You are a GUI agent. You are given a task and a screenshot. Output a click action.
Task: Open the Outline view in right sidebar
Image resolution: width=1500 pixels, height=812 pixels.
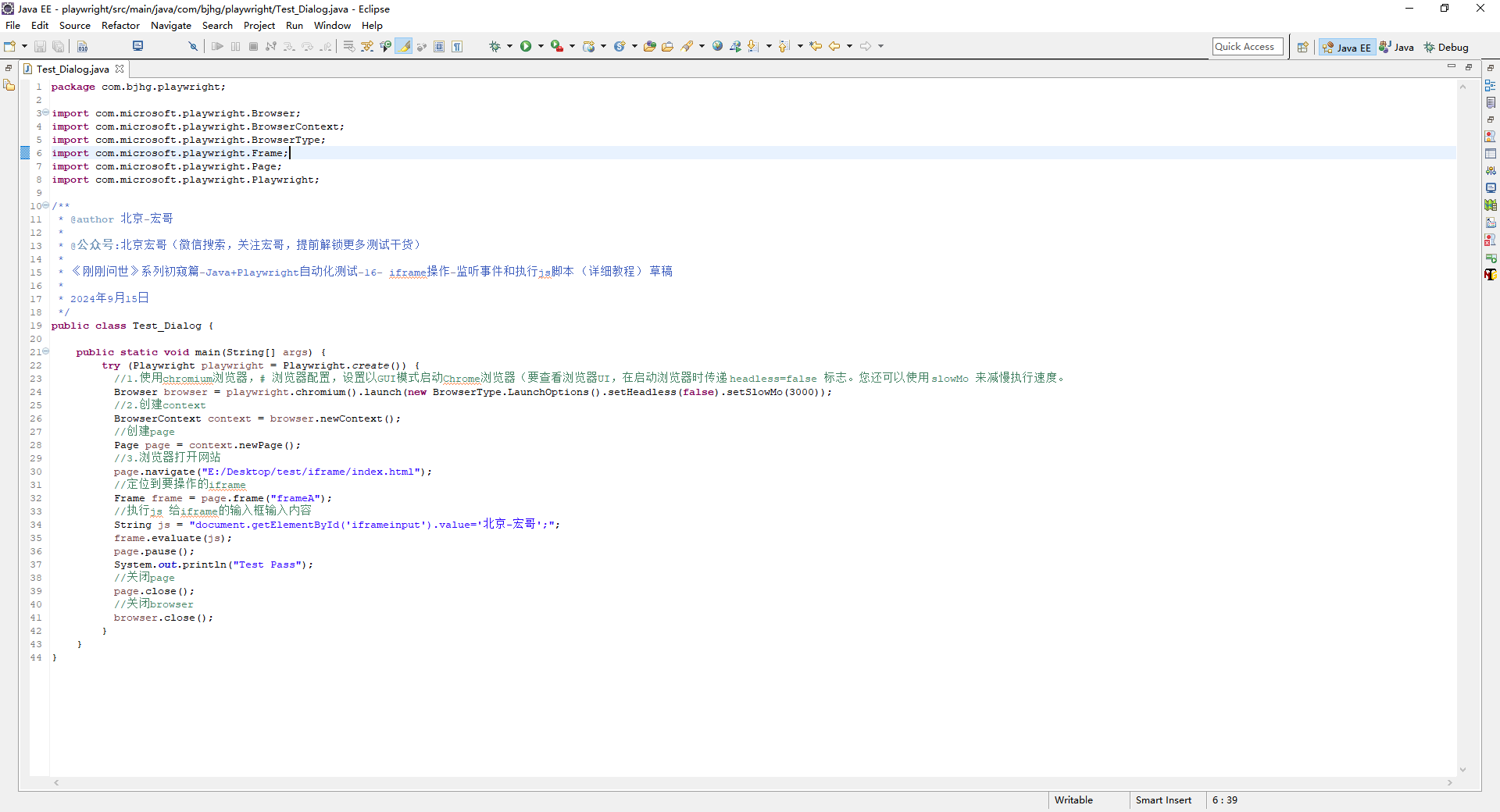[x=1491, y=85]
